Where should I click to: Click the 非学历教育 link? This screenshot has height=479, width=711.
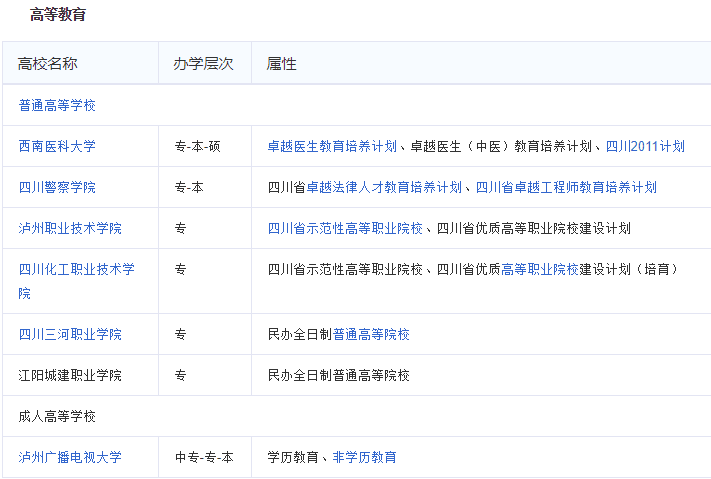364,457
